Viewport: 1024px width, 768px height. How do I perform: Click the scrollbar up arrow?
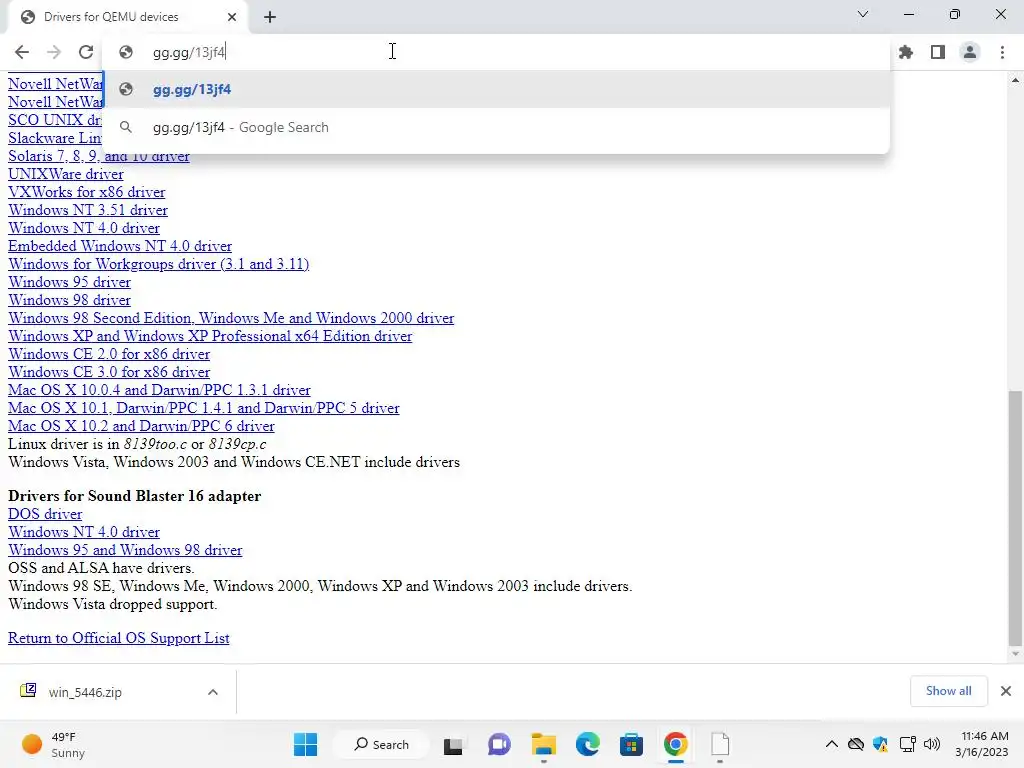click(1015, 80)
